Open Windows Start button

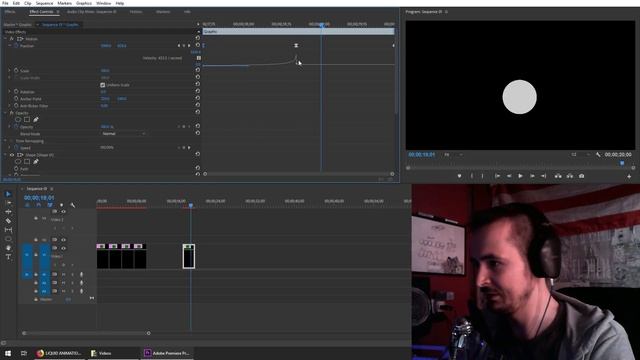tap(8, 353)
